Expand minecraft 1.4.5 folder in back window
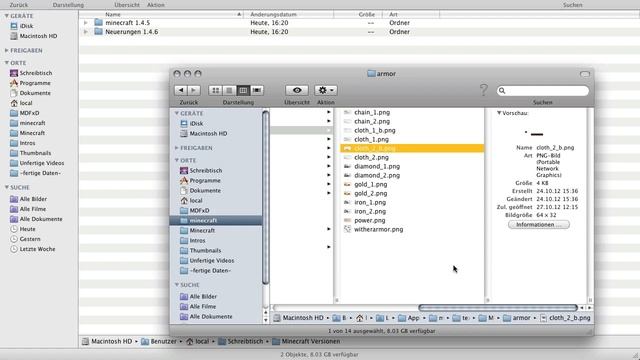640x360 pixels. (x=86, y=23)
